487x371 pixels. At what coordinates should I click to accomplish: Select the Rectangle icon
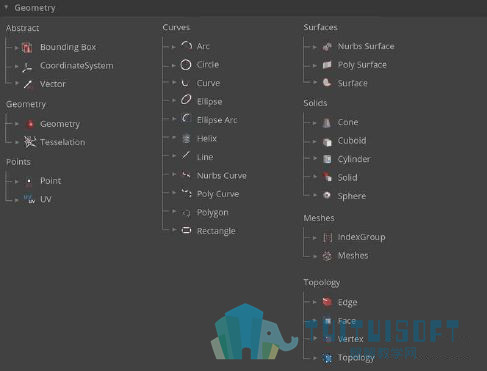(x=186, y=230)
